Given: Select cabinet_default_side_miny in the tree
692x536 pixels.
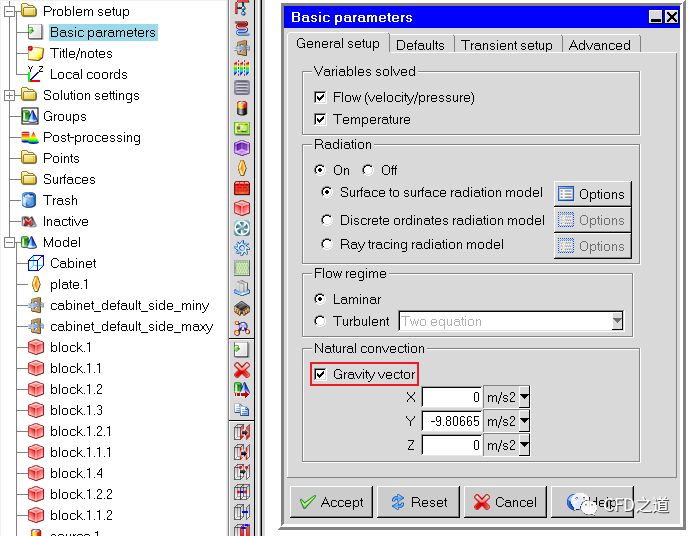Looking at the screenshot, I should coord(129,305).
